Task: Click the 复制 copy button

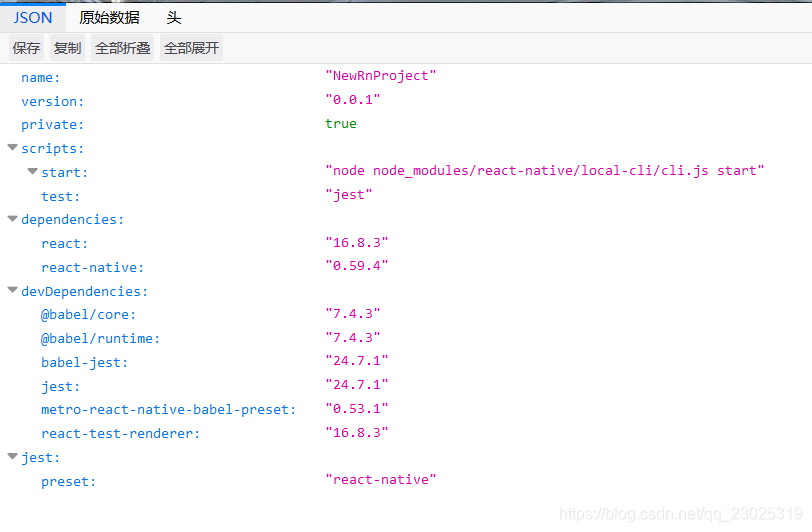Action: click(x=67, y=48)
